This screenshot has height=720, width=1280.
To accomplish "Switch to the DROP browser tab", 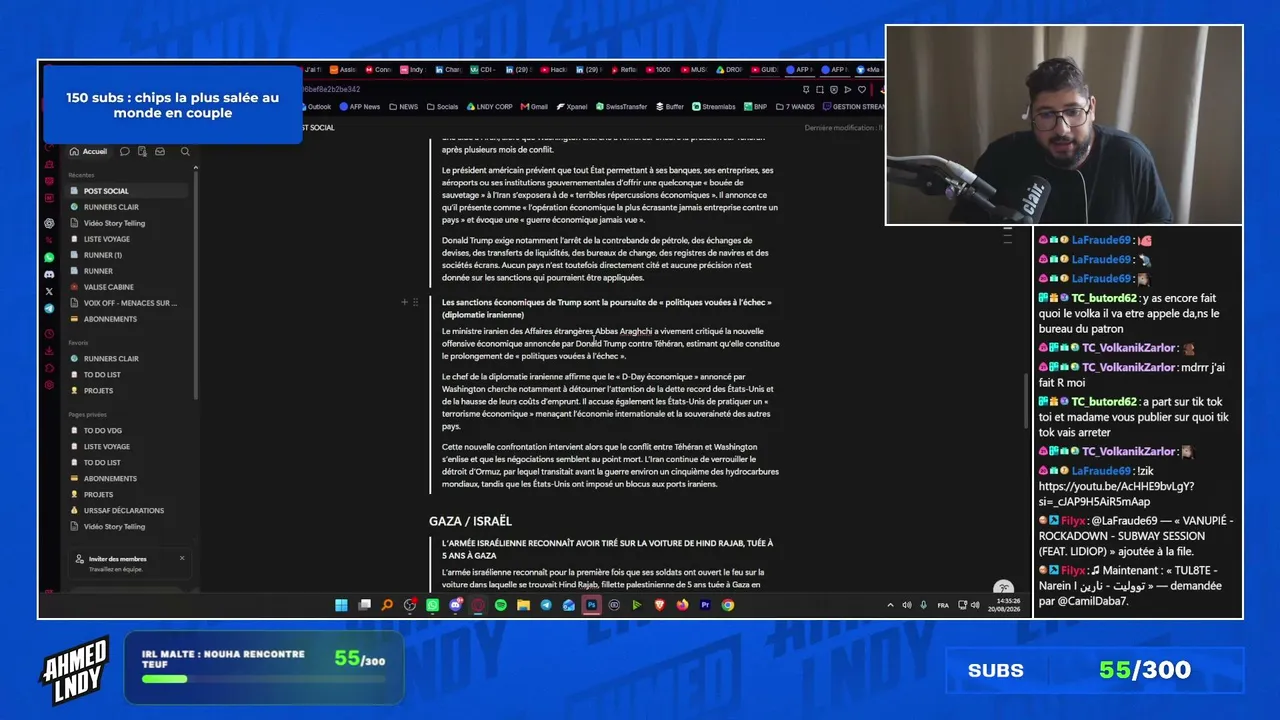I will [729, 70].
